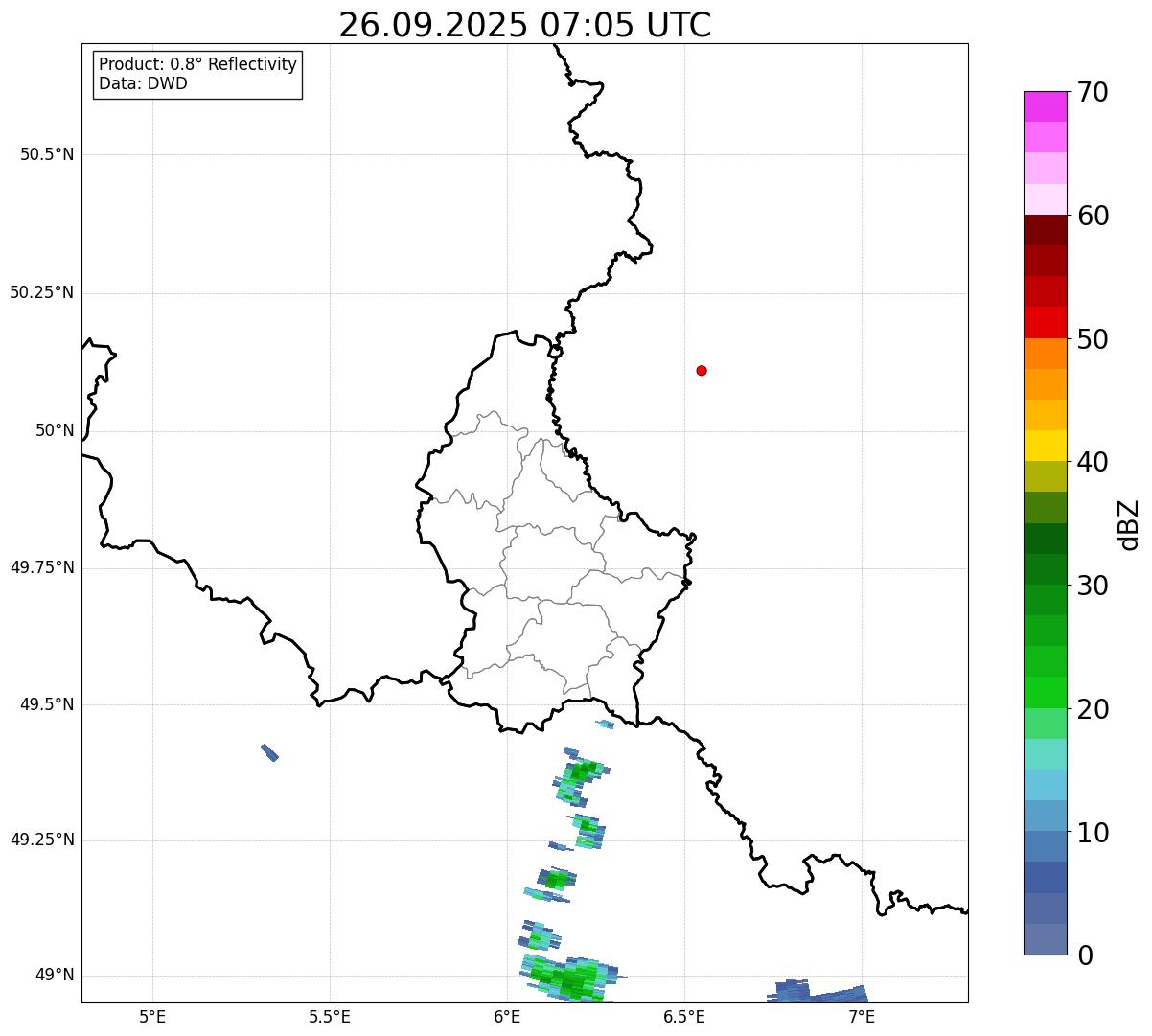Click the 49.25°N latitude label
The height and width of the screenshot is (1036, 1152).
coord(42,840)
